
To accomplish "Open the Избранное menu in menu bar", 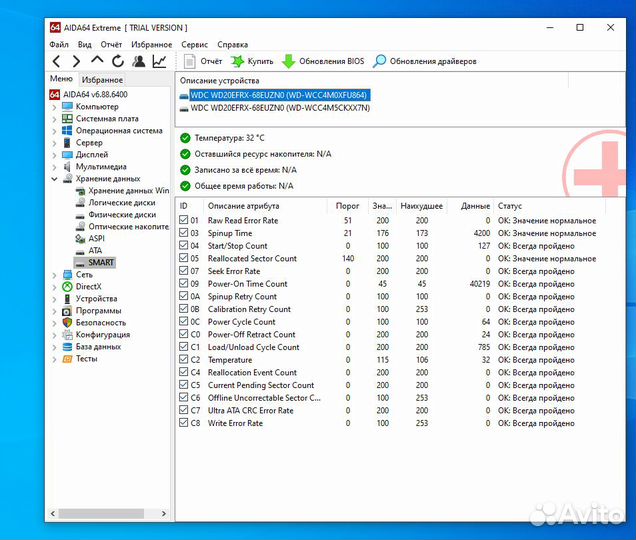I will coord(151,45).
